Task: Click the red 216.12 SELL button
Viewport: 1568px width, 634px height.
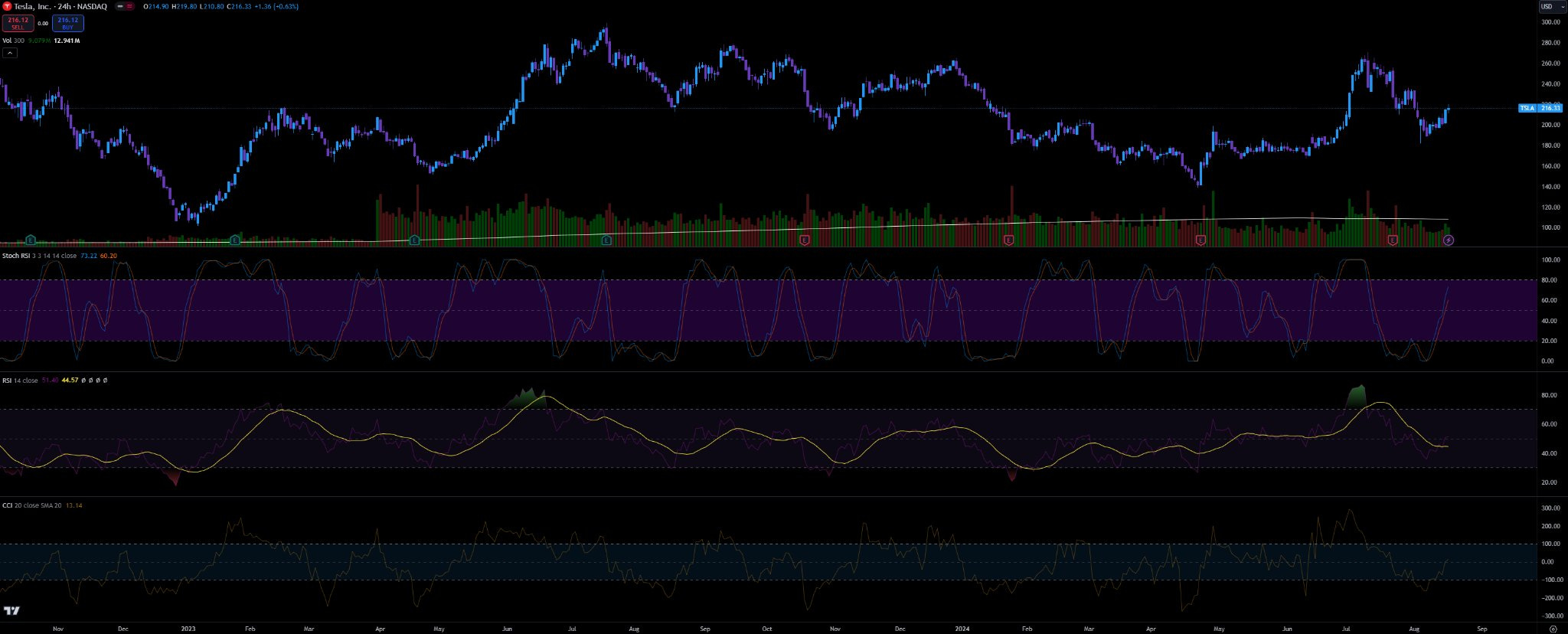Action: (x=18, y=23)
